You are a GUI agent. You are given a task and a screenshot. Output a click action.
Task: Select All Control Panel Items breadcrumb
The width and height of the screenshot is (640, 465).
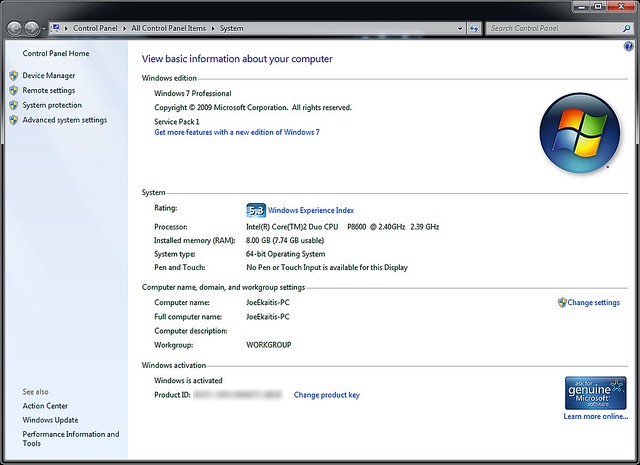(x=169, y=28)
